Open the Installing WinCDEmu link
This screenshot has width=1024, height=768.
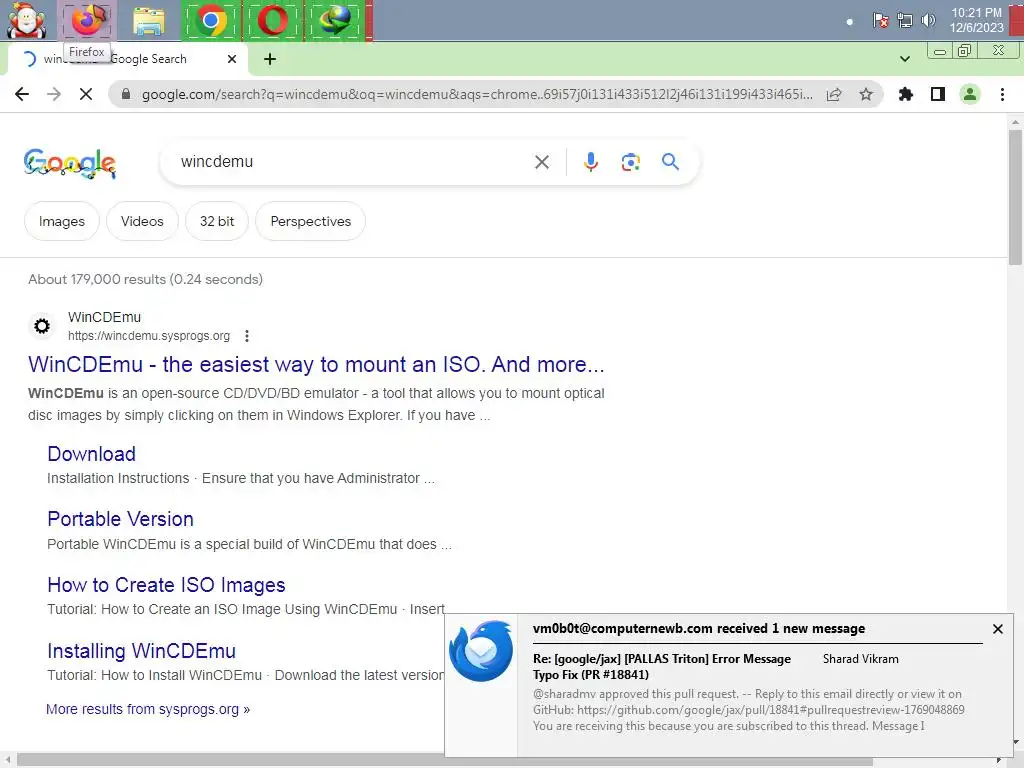[x=141, y=651]
